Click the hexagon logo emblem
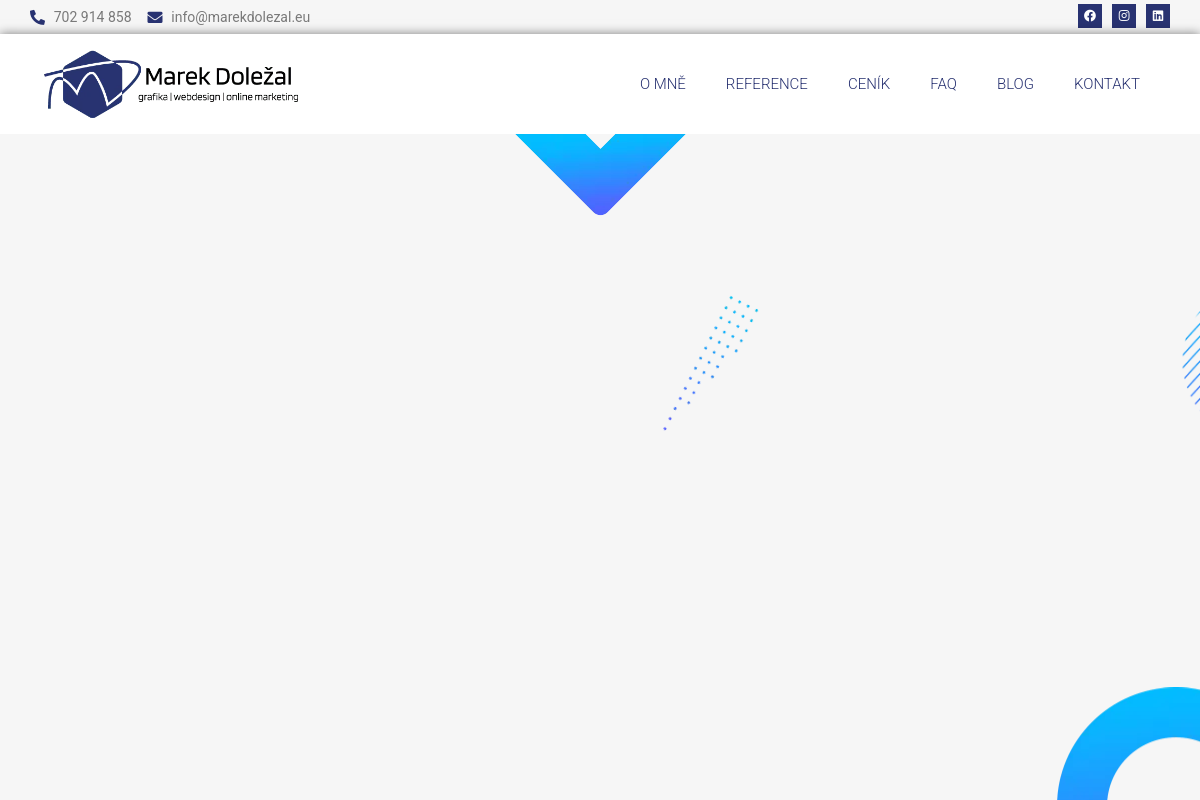 pyautogui.click(x=92, y=84)
